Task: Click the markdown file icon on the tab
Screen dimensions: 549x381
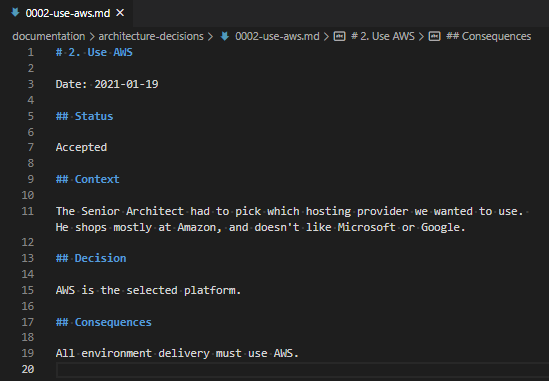Action: [x=15, y=13]
